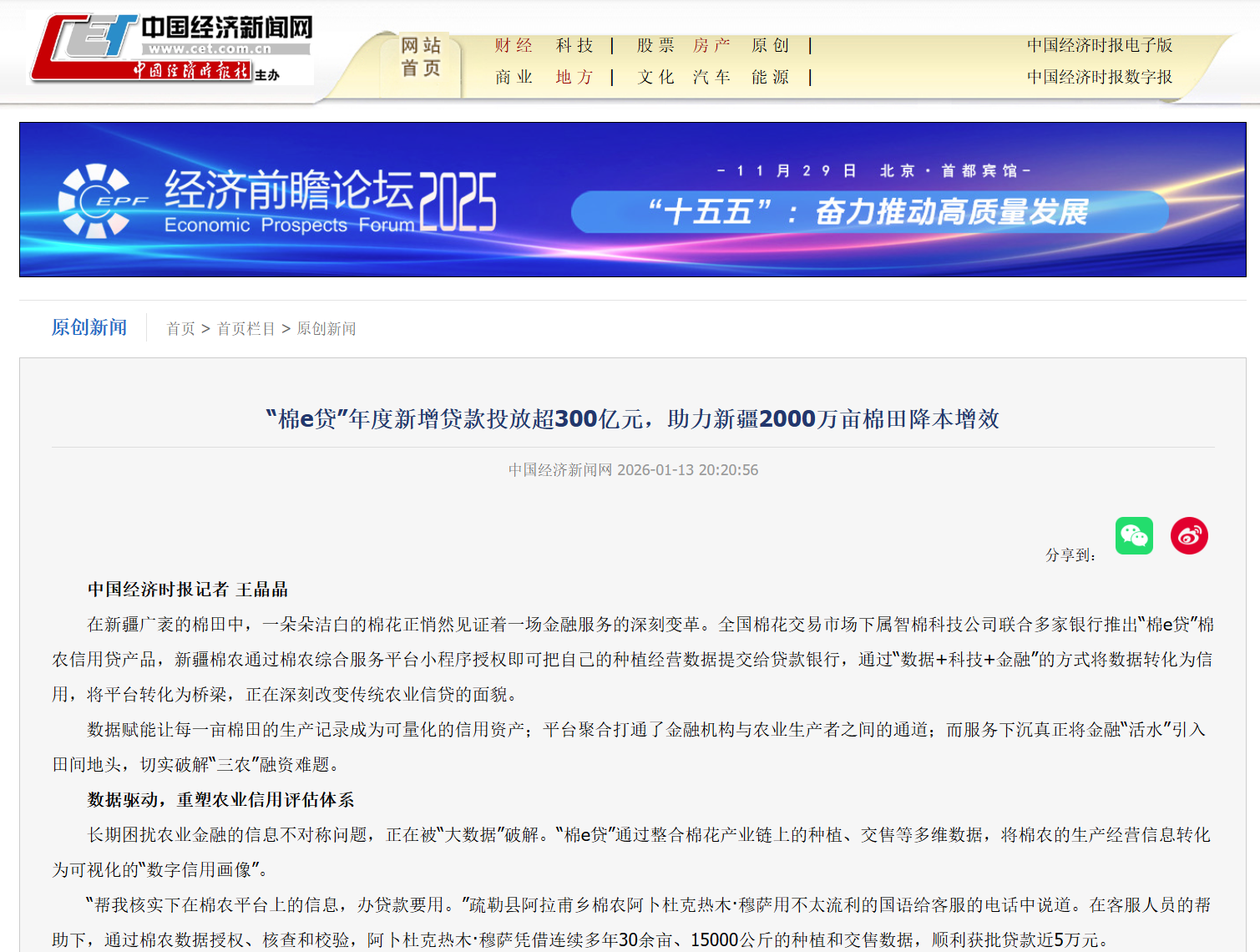Click the WeChat share icon
The width and height of the screenshot is (1260, 952).
[x=1134, y=535]
